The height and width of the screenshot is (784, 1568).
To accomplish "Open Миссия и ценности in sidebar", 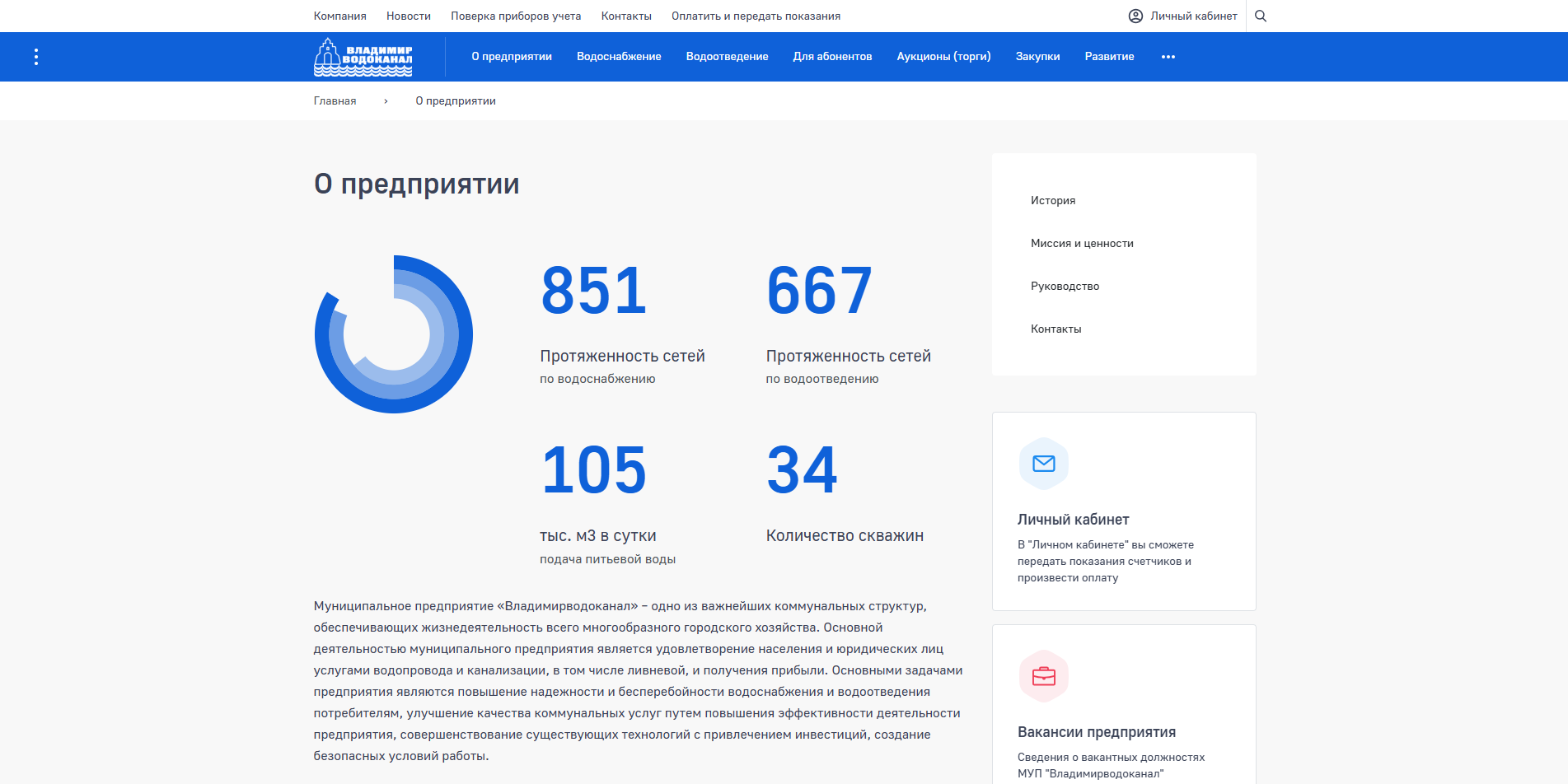I will pos(1082,243).
